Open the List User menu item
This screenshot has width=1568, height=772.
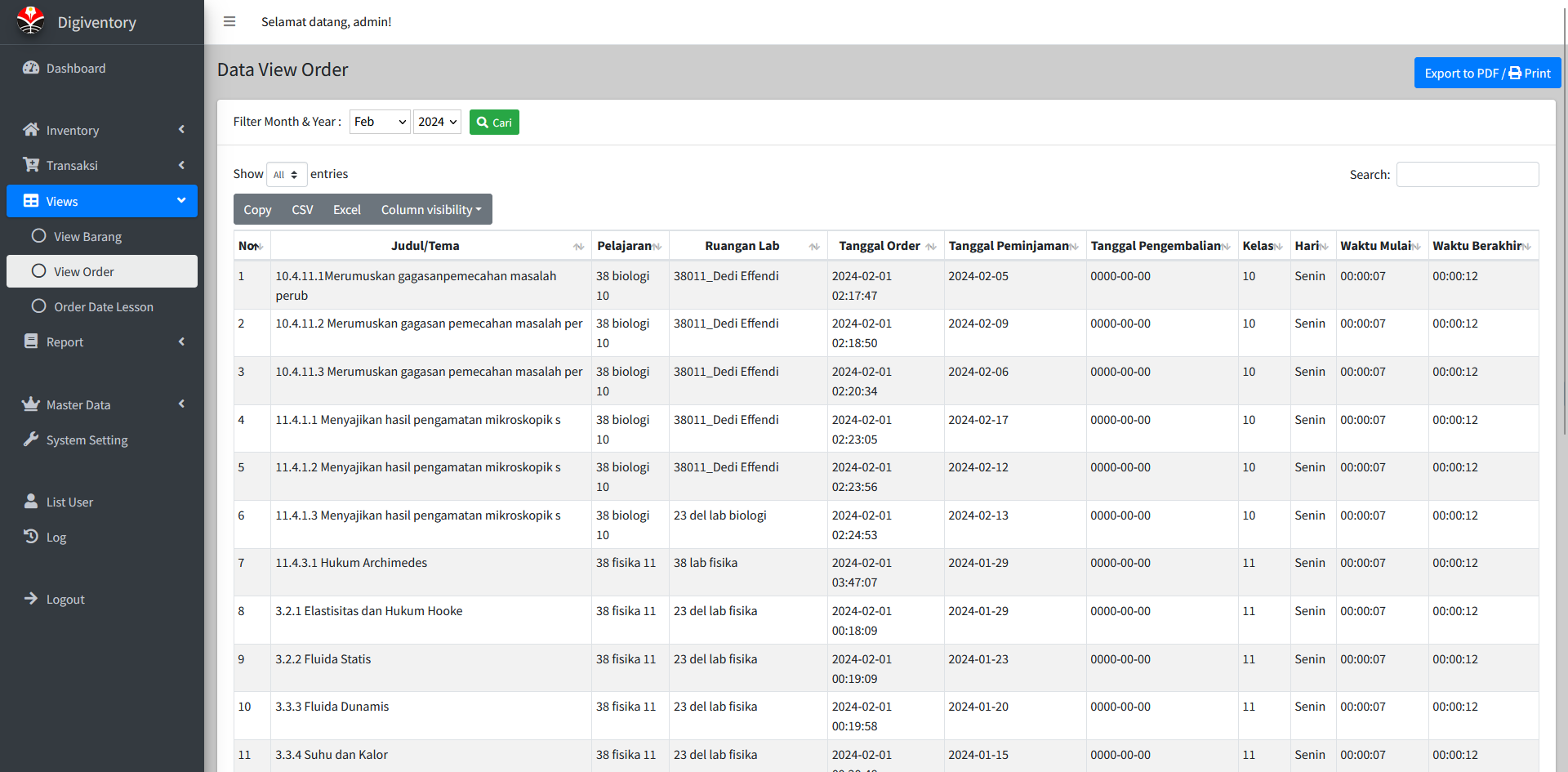tap(69, 502)
